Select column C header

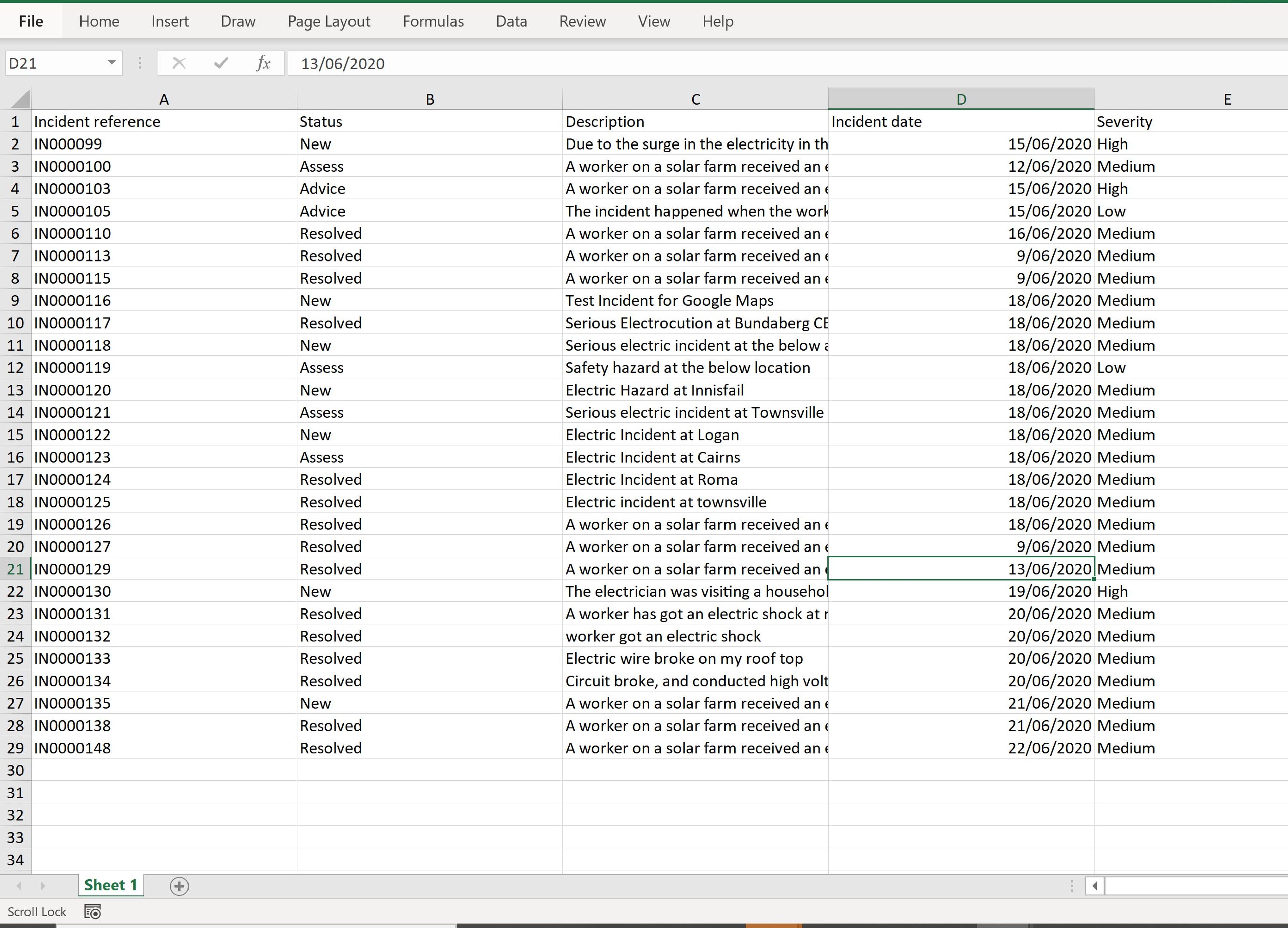pyautogui.click(x=696, y=99)
